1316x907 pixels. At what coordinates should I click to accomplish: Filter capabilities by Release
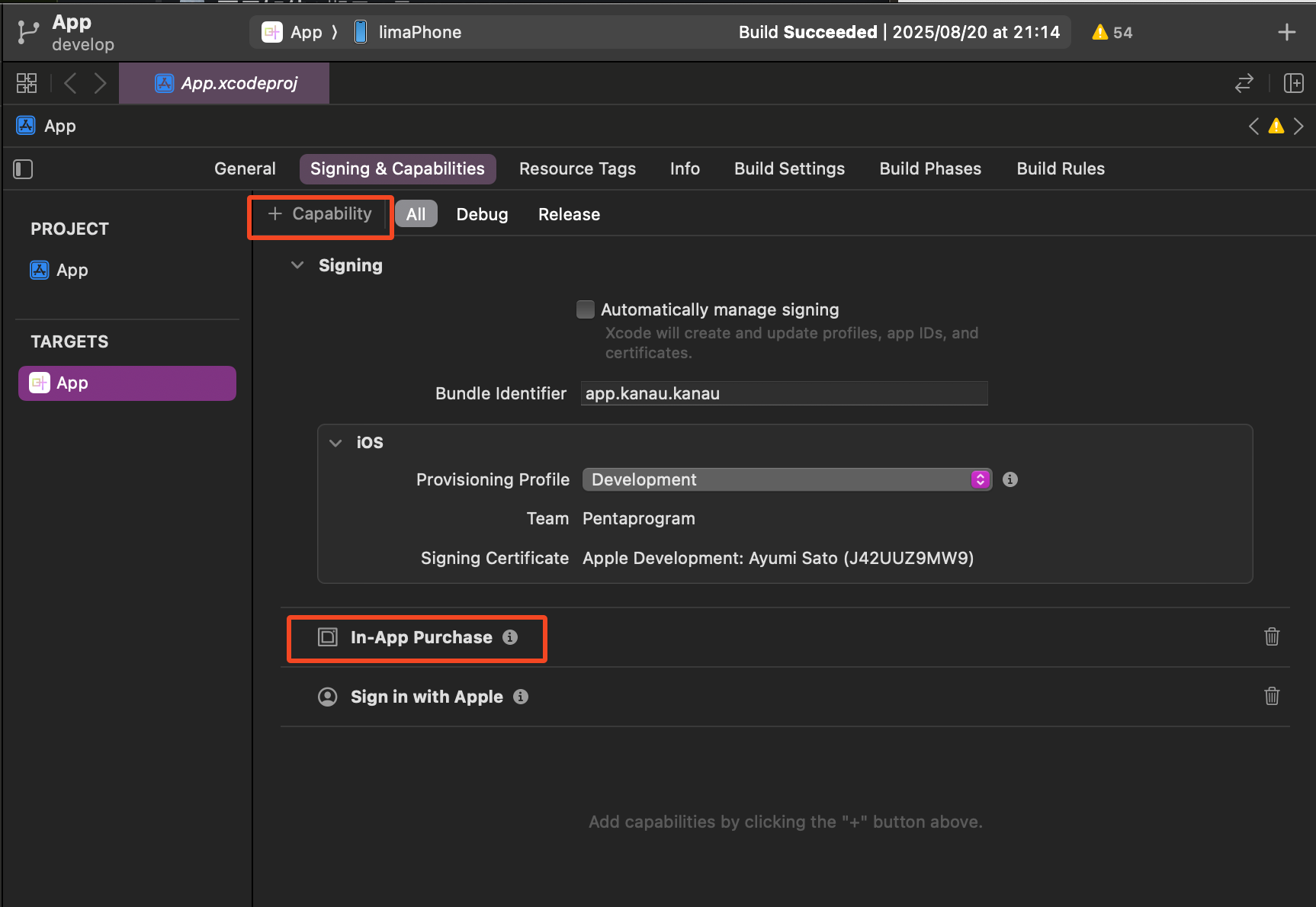[x=569, y=214]
